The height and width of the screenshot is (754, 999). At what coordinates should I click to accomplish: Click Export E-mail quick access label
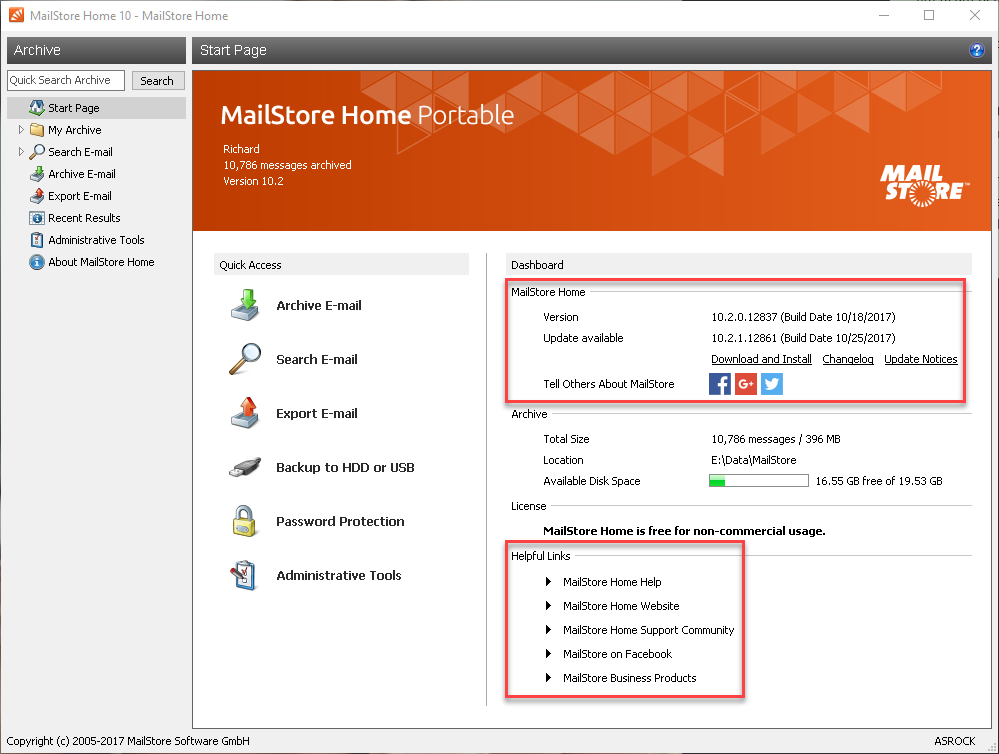(317, 413)
